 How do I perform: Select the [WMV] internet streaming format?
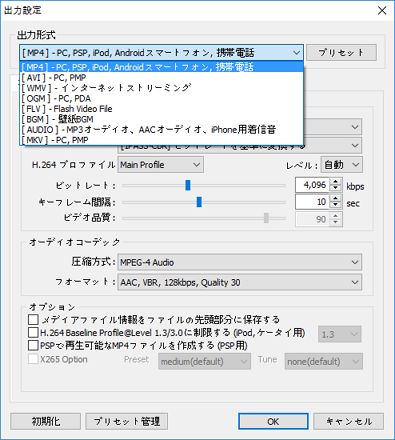pos(162,88)
